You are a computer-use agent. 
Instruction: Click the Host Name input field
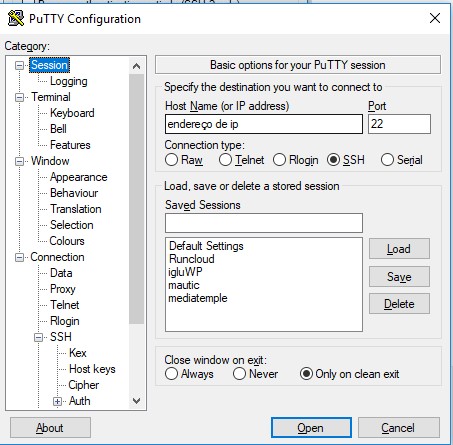(264, 124)
